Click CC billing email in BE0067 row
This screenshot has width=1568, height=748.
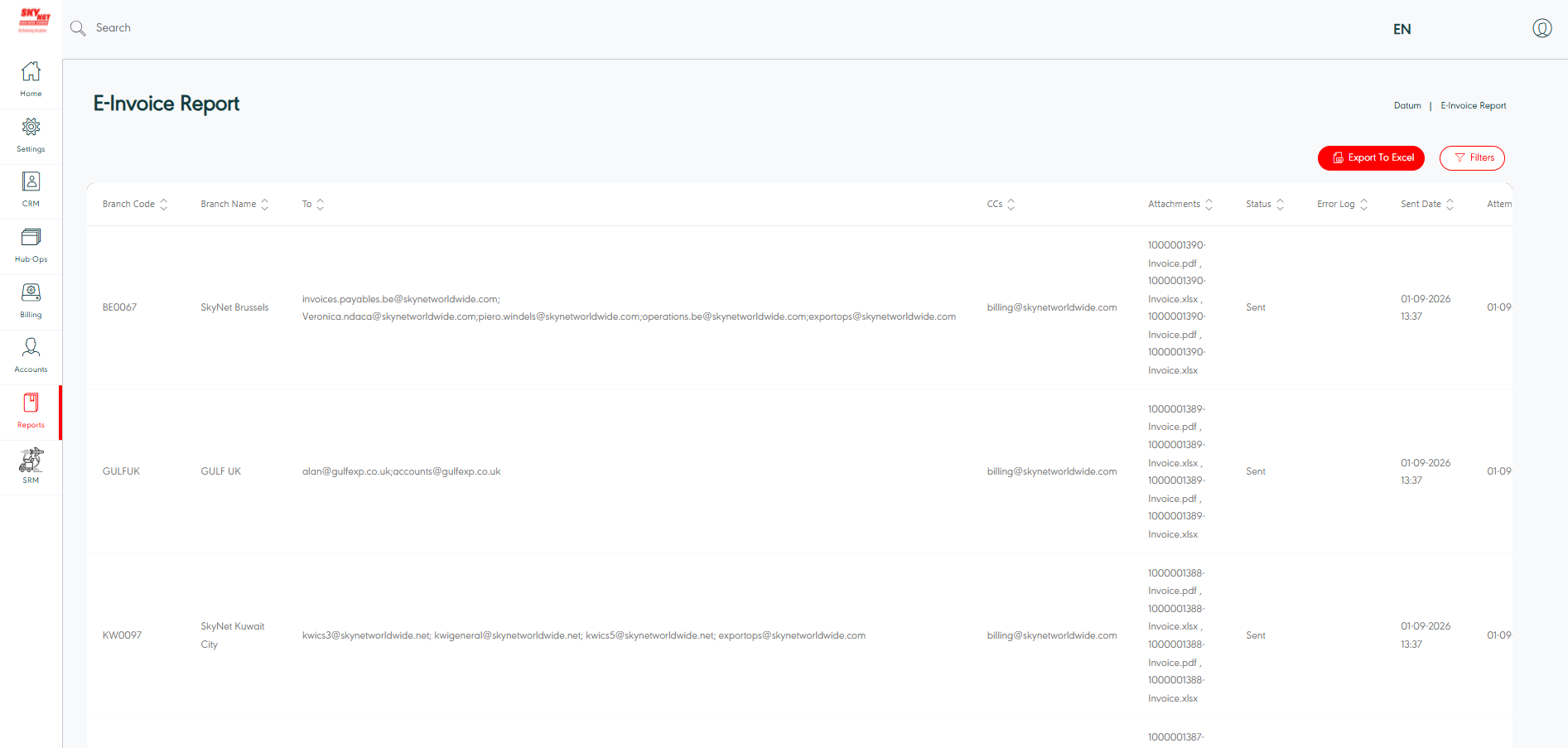[x=1052, y=307]
